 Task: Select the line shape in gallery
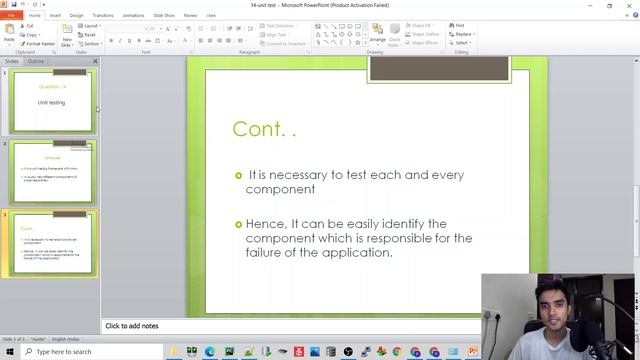coord(326,26)
